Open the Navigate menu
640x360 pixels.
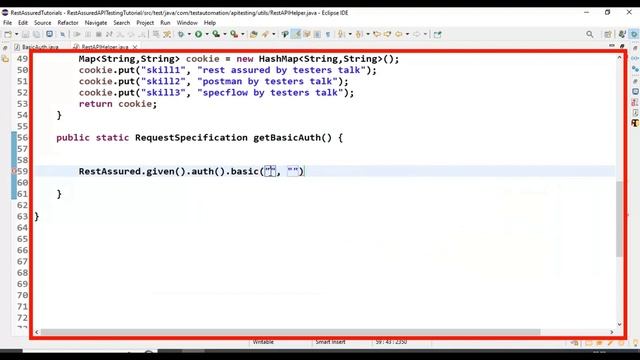pyautogui.click(x=96, y=23)
